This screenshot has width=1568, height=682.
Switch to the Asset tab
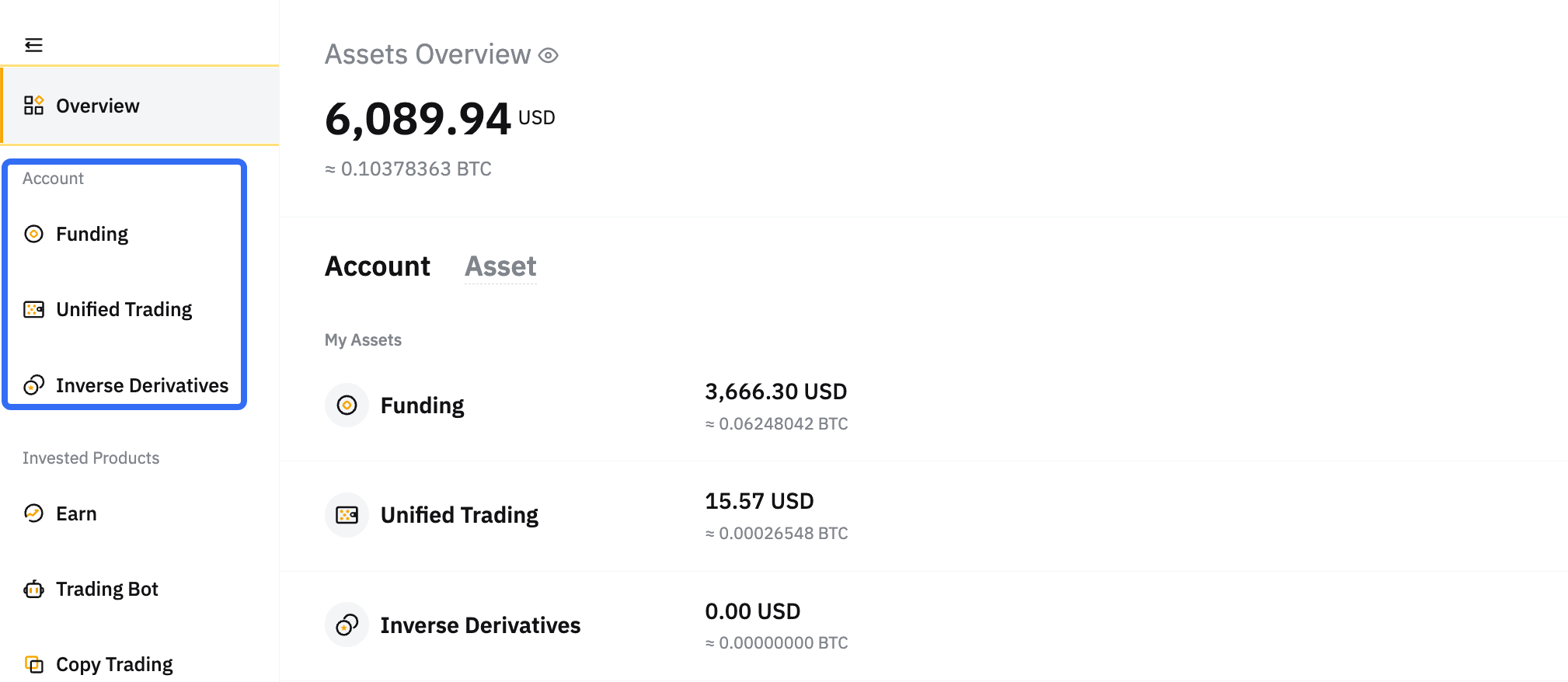tap(500, 266)
